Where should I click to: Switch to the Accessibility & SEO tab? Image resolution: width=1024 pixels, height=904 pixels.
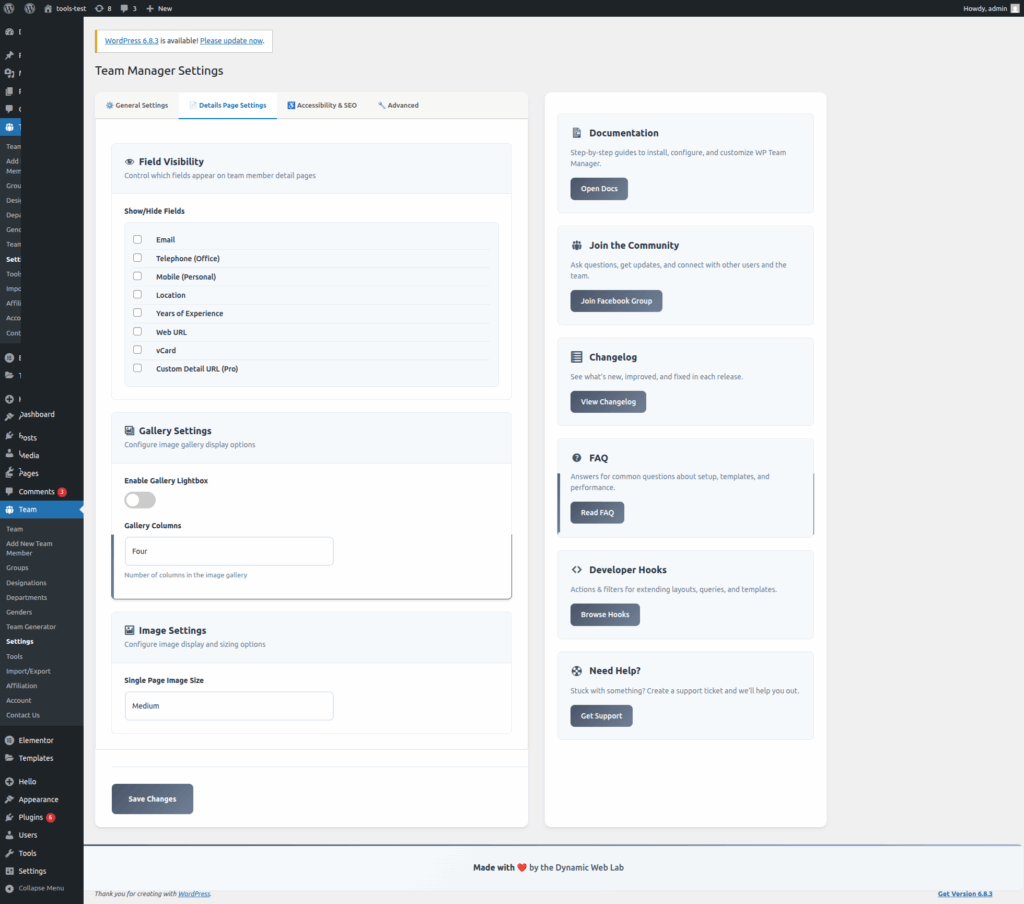[x=321, y=105]
